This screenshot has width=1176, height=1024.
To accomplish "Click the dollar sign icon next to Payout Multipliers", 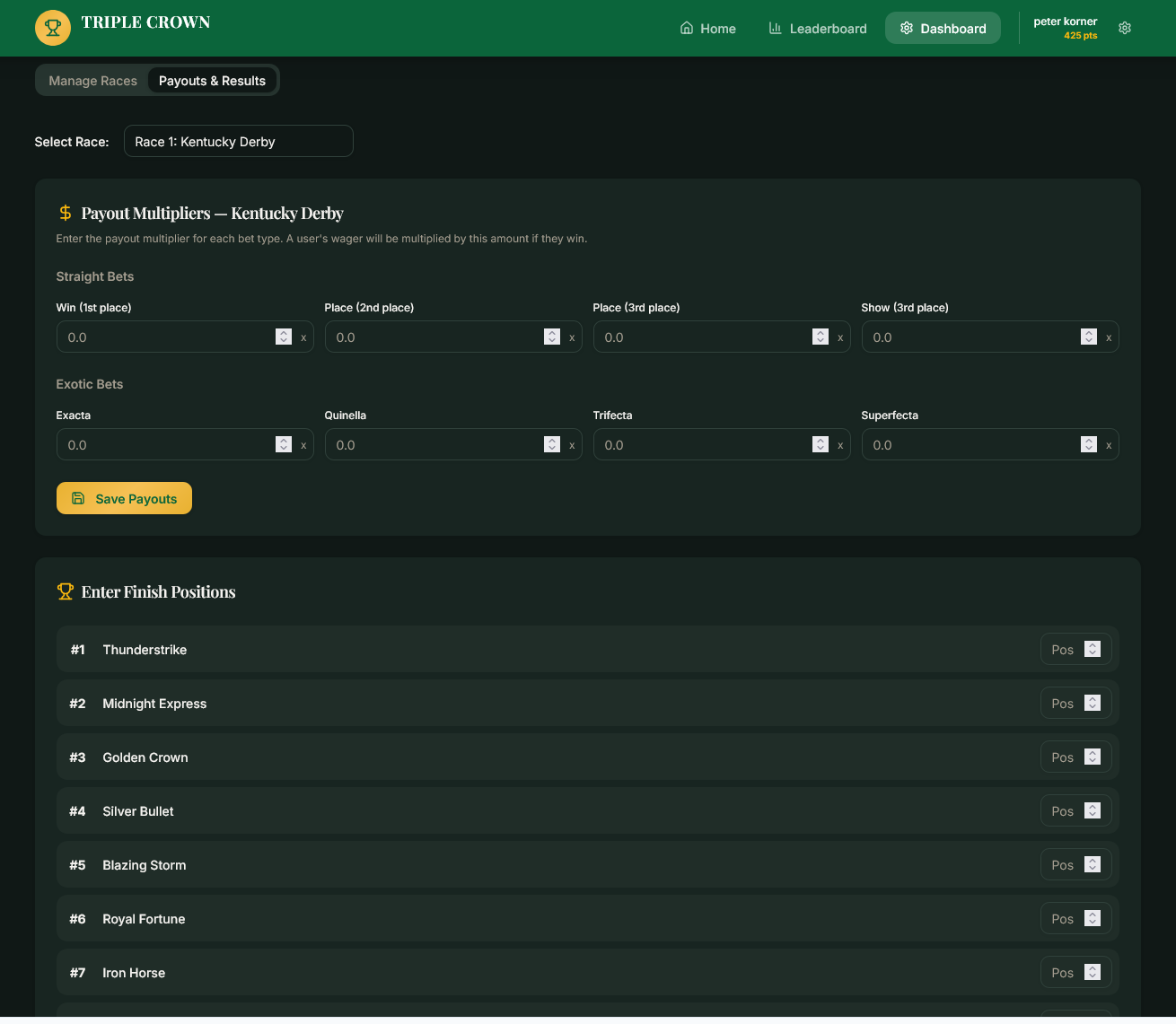I will pyautogui.click(x=66, y=213).
